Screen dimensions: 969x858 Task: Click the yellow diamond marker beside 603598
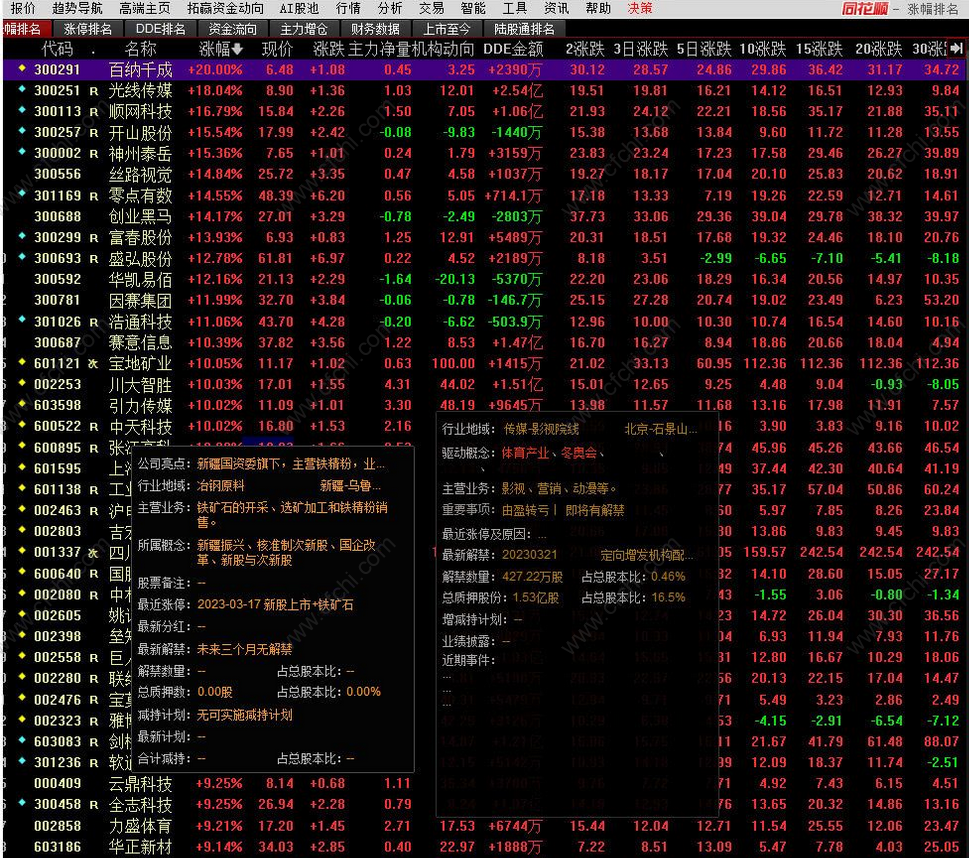click(x=22, y=404)
